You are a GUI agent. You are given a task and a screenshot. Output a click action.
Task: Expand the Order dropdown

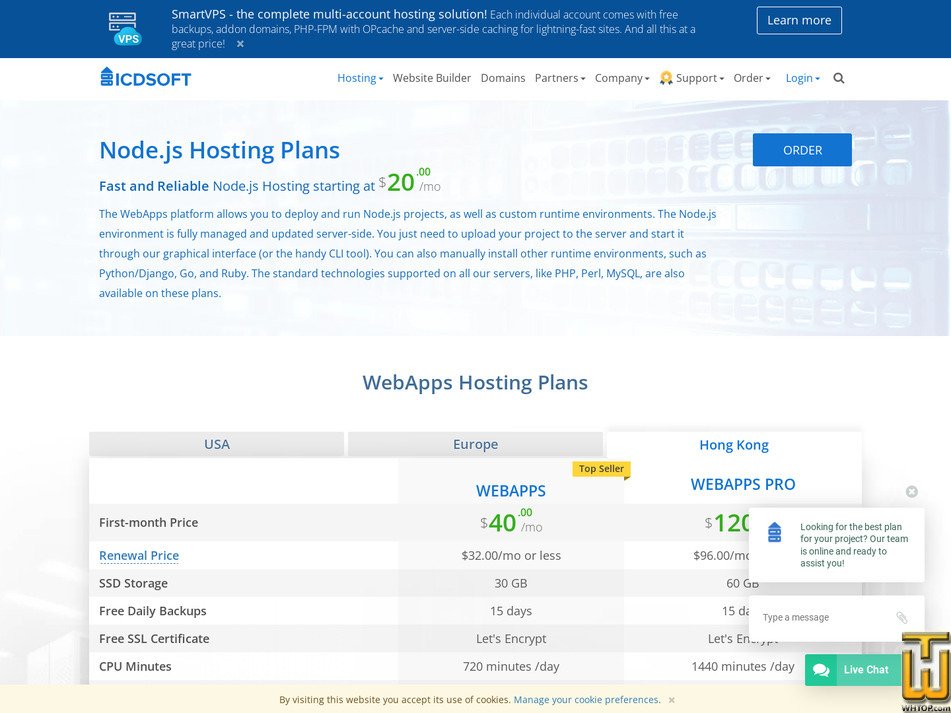pos(750,77)
